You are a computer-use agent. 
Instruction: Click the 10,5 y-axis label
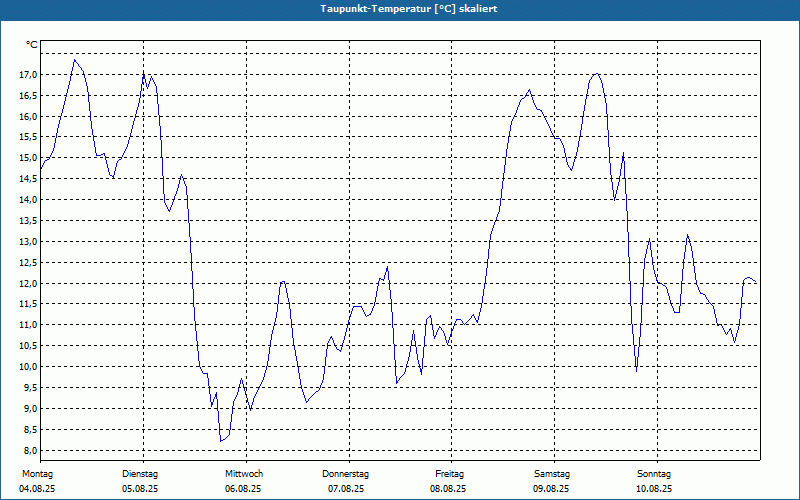pos(28,346)
